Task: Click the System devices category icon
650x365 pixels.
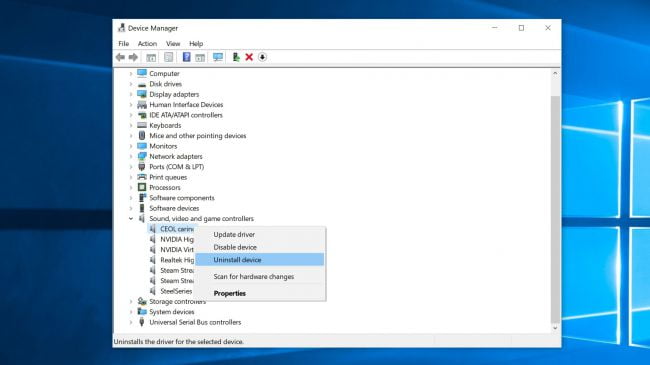Action: tap(142, 311)
